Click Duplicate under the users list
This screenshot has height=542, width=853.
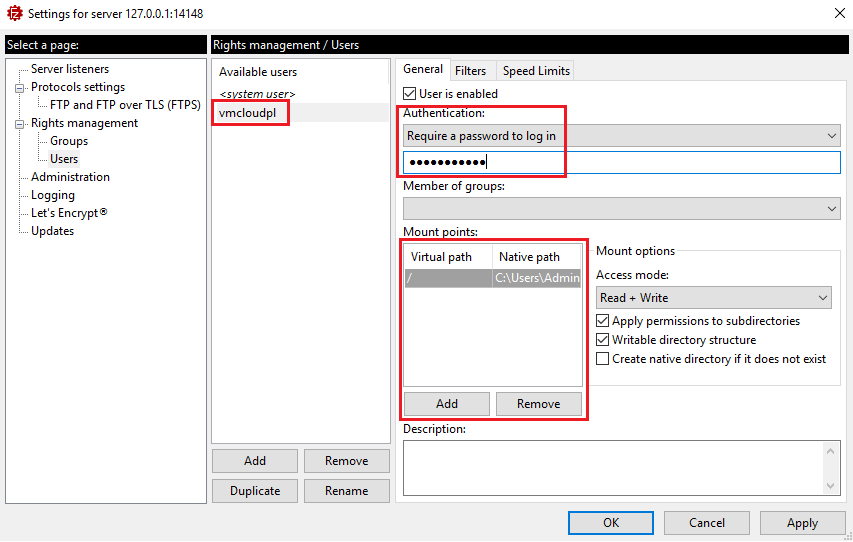click(x=255, y=491)
